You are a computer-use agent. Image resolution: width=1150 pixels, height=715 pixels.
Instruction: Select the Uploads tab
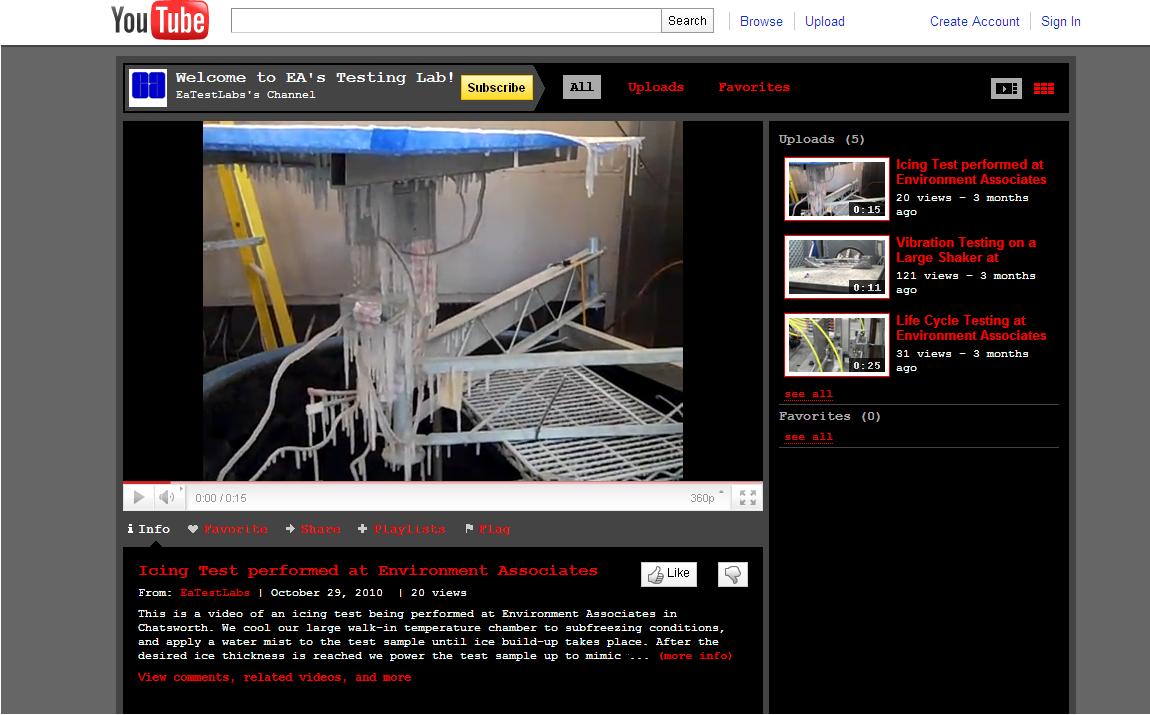pos(655,87)
